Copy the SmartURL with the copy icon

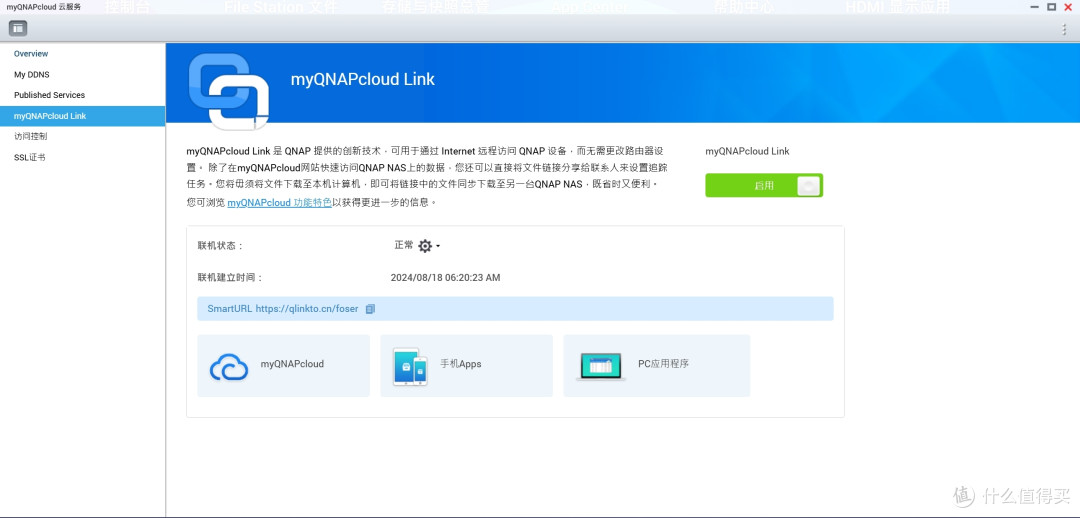(370, 309)
